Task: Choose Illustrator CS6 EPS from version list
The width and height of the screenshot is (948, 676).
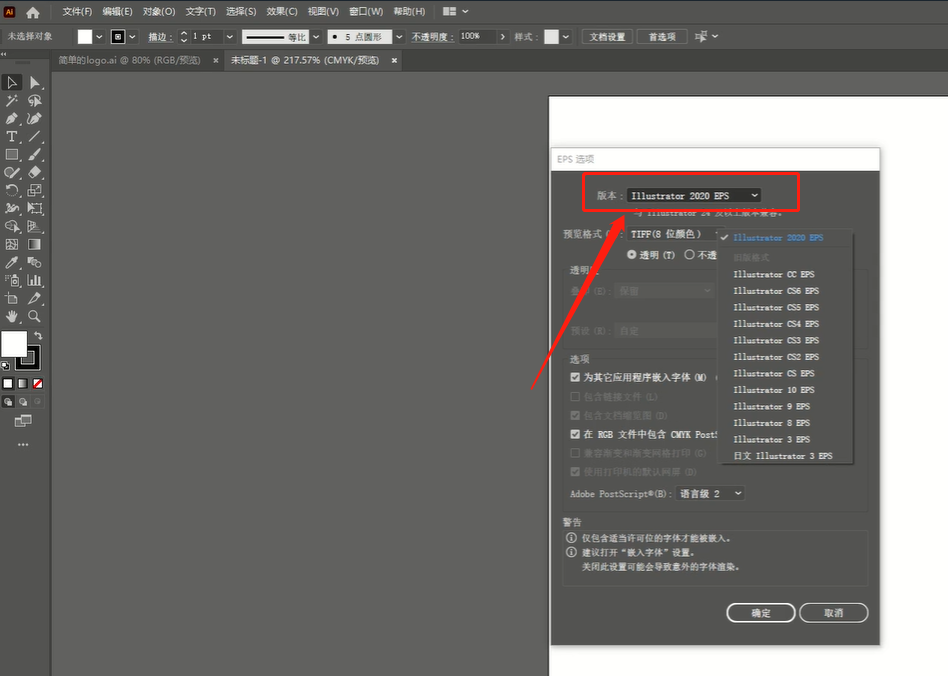Action: (776, 291)
